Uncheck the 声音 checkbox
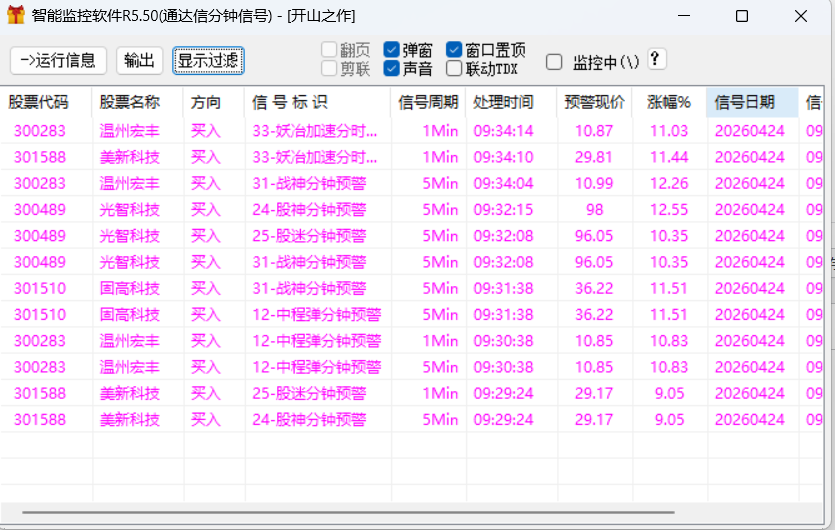Screen dimensions: 835x530 pos(391,68)
